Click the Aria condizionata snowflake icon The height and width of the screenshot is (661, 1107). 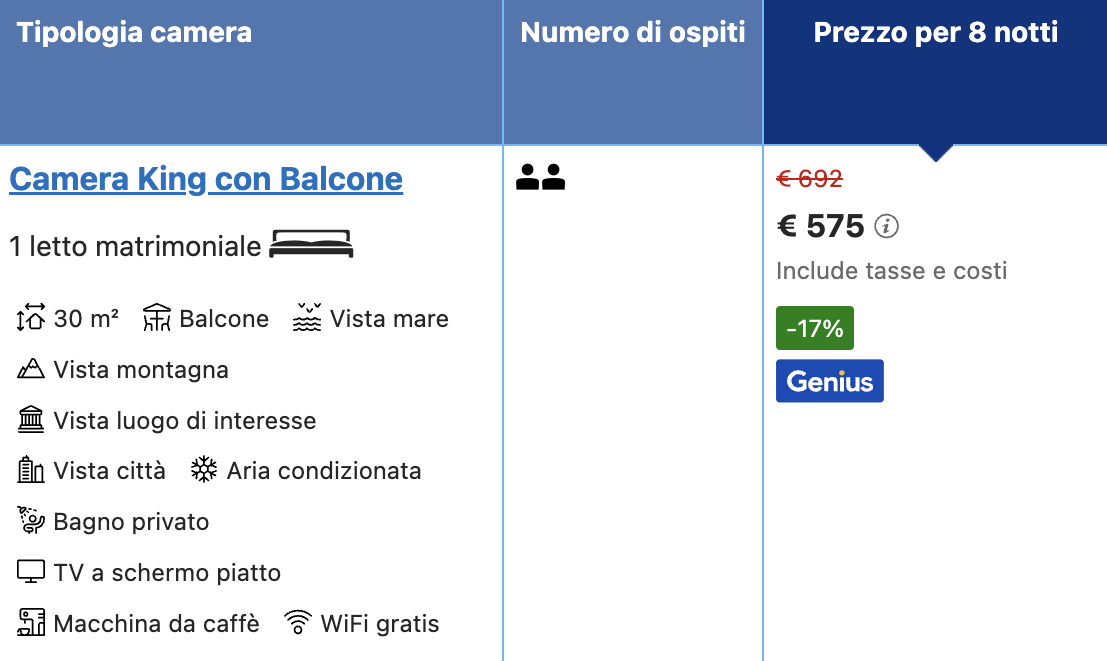[204, 471]
